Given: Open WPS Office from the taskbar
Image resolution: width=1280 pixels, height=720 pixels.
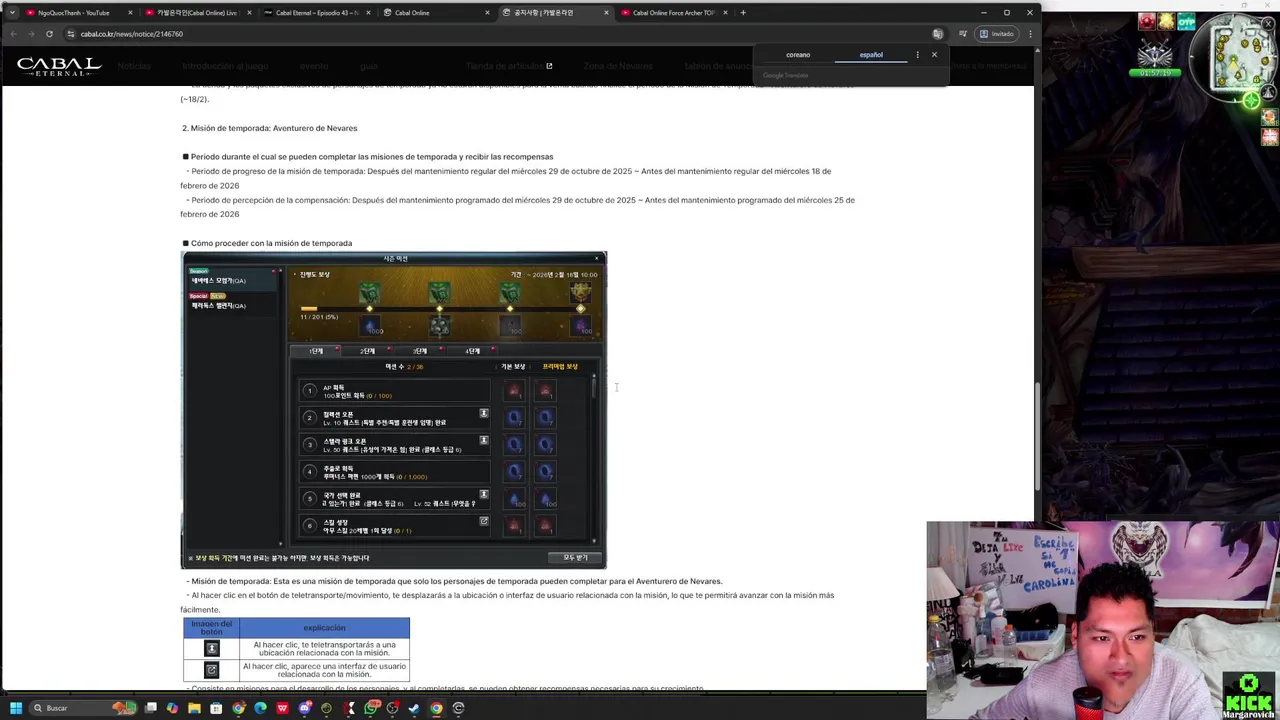Looking at the screenshot, I should (282, 708).
